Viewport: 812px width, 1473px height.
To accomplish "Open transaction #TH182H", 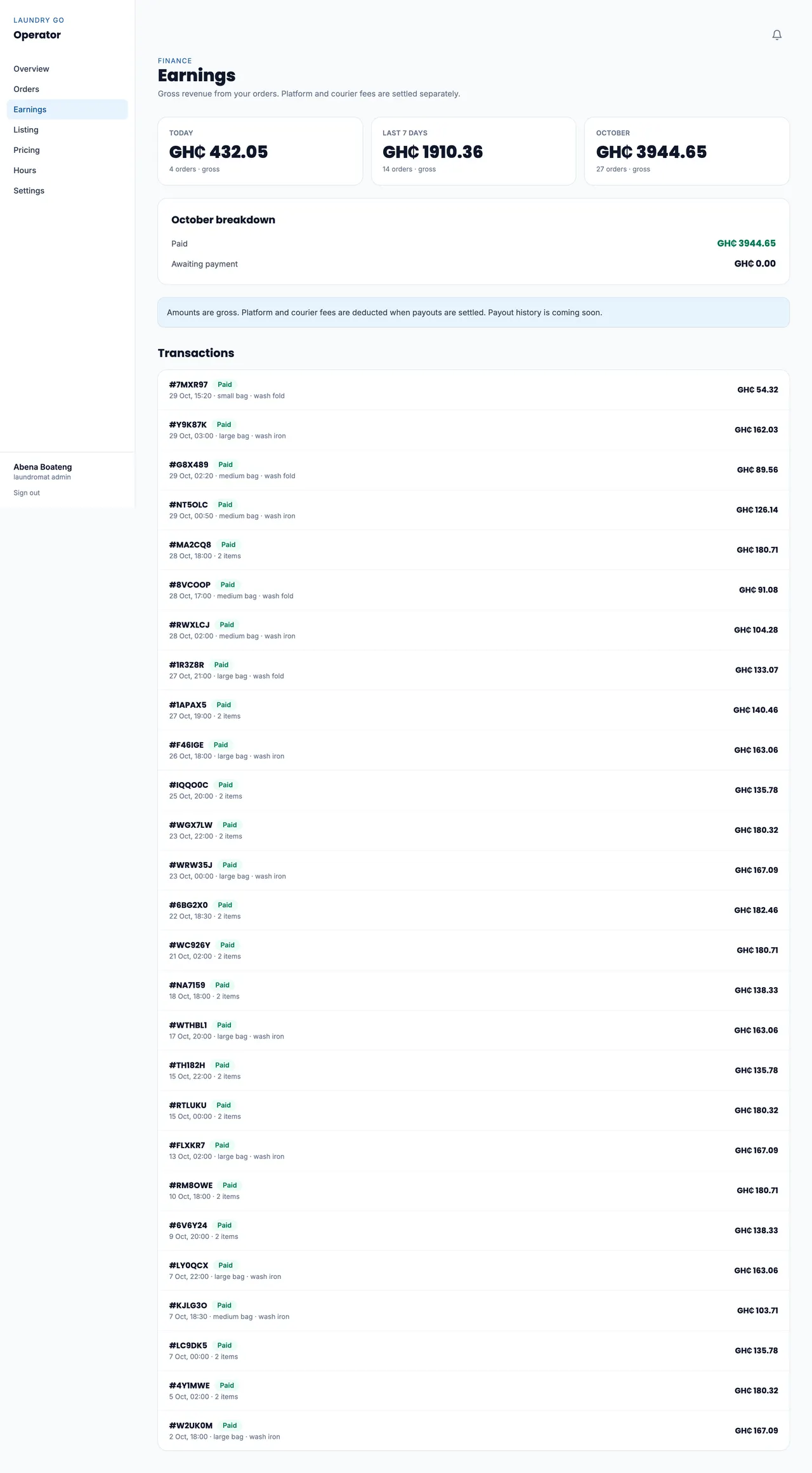I will pos(473,1070).
